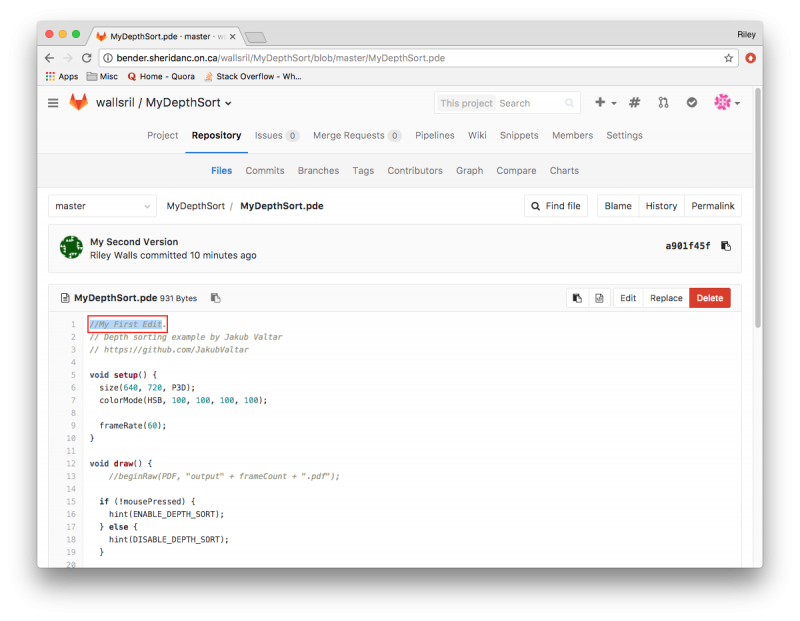Open the Wiki tab
The height and width of the screenshot is (621, 800).
pos(477,136)
